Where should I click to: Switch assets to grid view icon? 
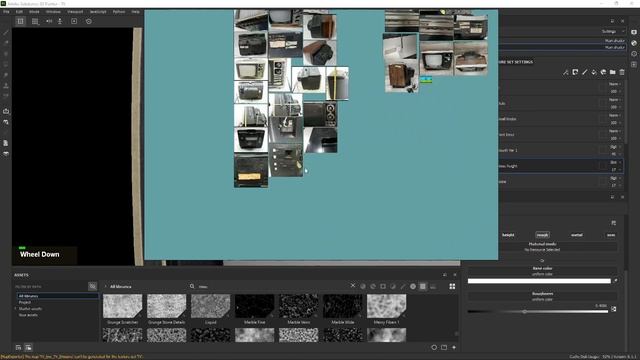point(452,287)
